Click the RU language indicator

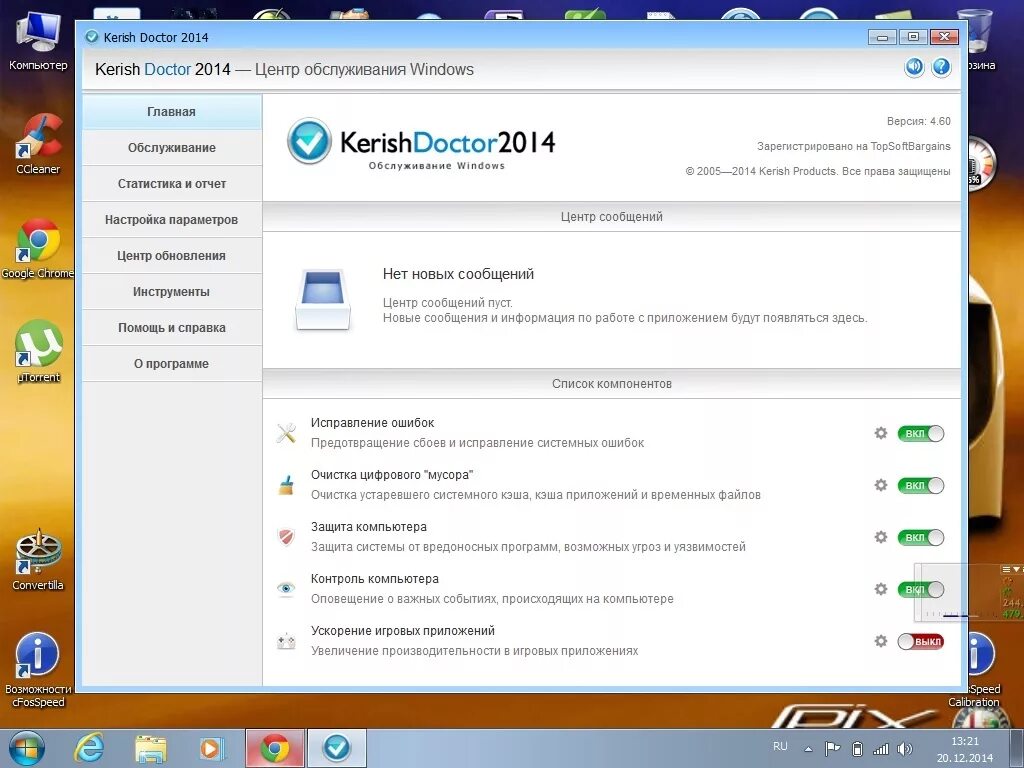click(x=780, y=746)
